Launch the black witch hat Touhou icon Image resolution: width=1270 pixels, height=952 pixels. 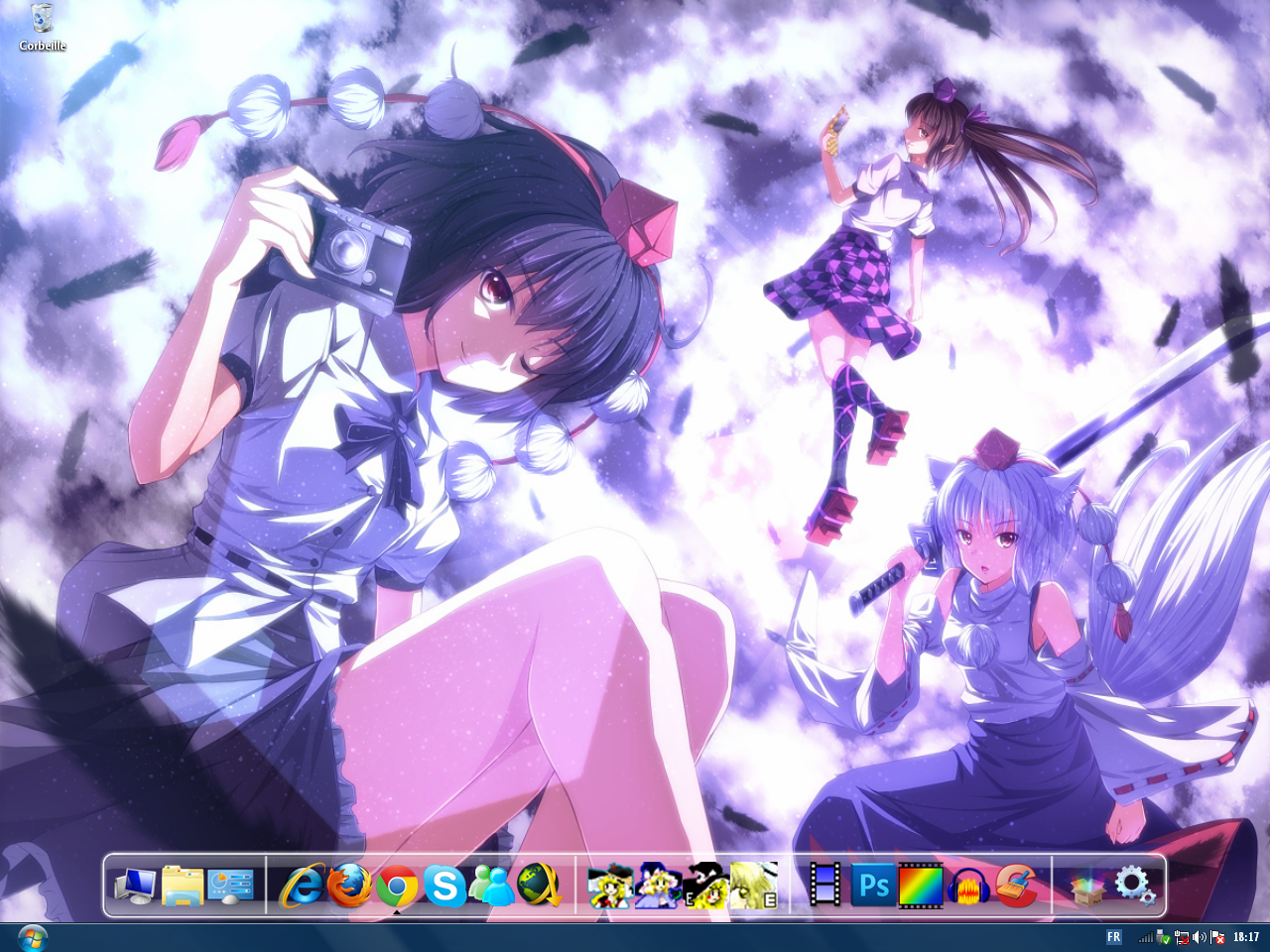[705, 885]
